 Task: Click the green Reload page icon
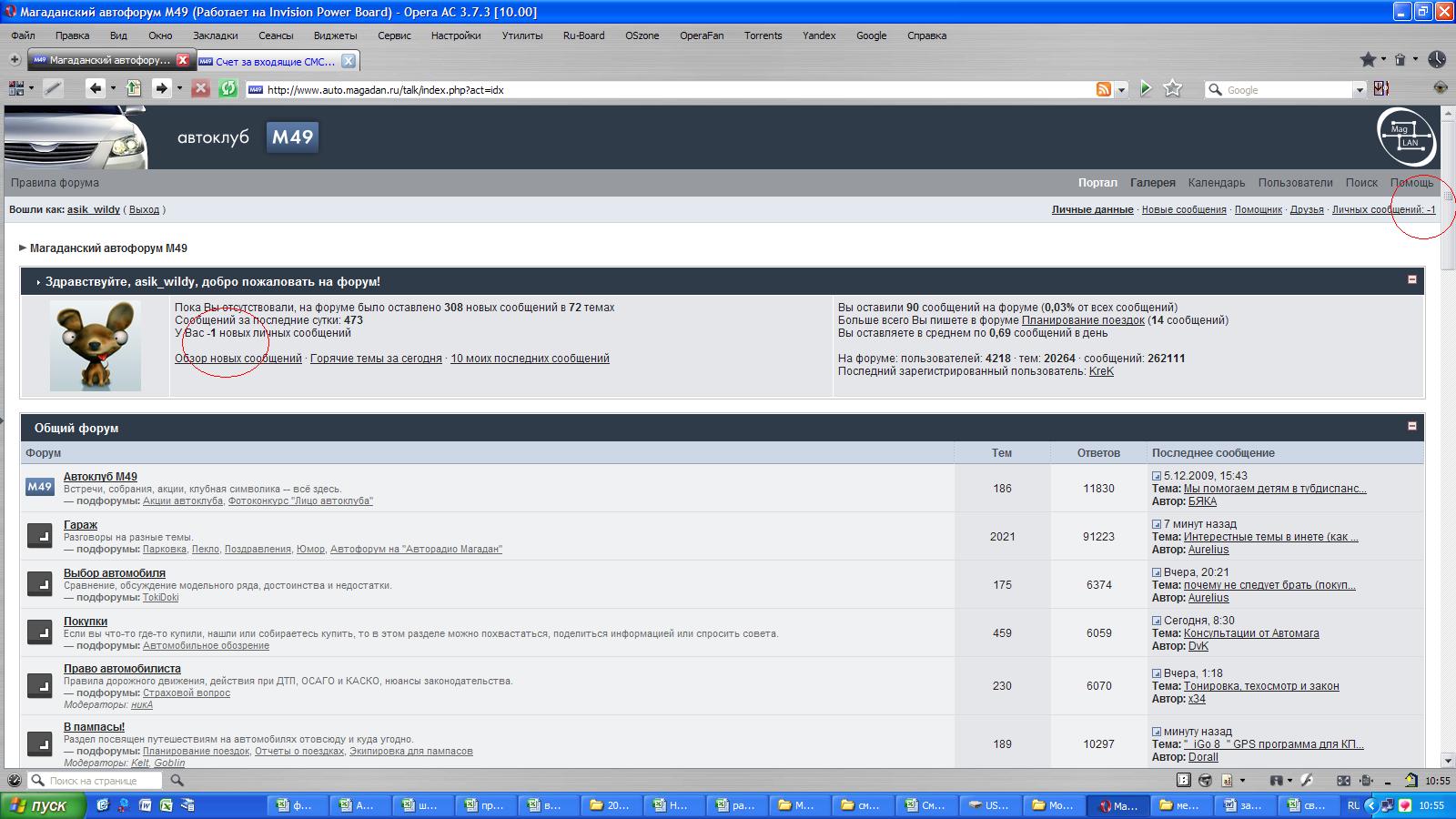227,88
